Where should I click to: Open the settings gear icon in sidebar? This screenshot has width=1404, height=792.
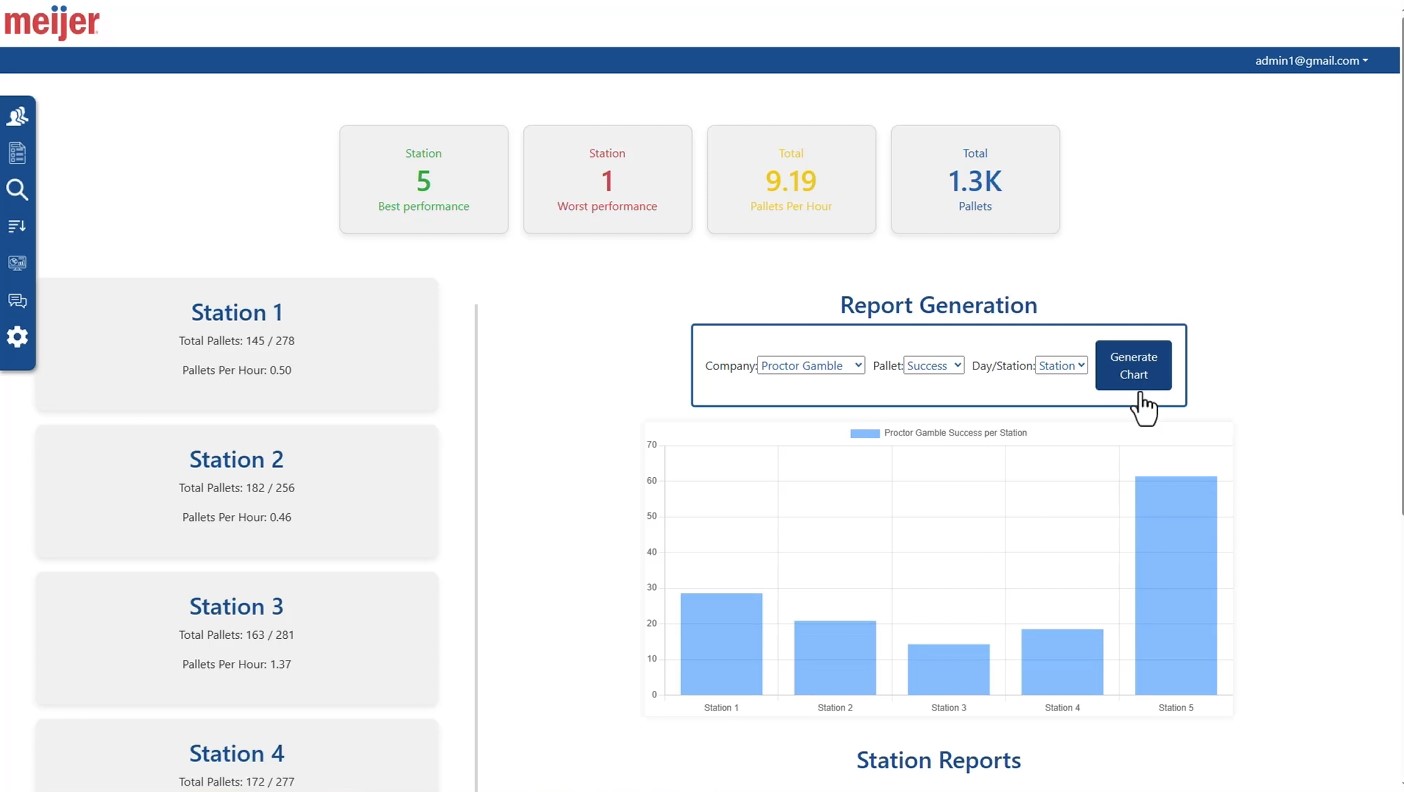tap(17, 337)
